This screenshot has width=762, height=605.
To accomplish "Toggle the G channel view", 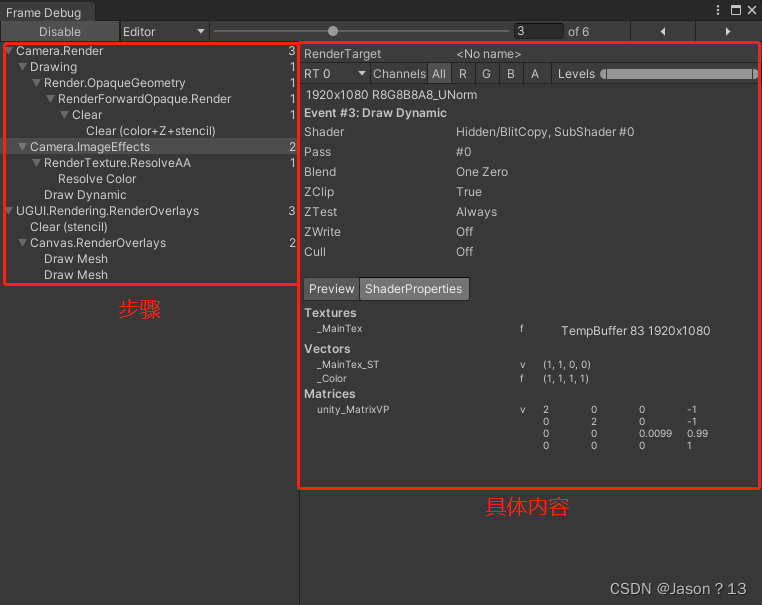I will tap(486, 74).
